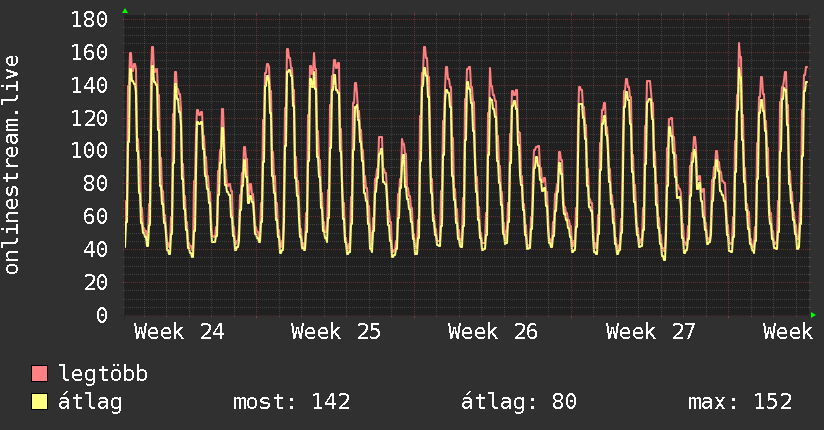Click the legtöbb legend label

coord(103,374)
